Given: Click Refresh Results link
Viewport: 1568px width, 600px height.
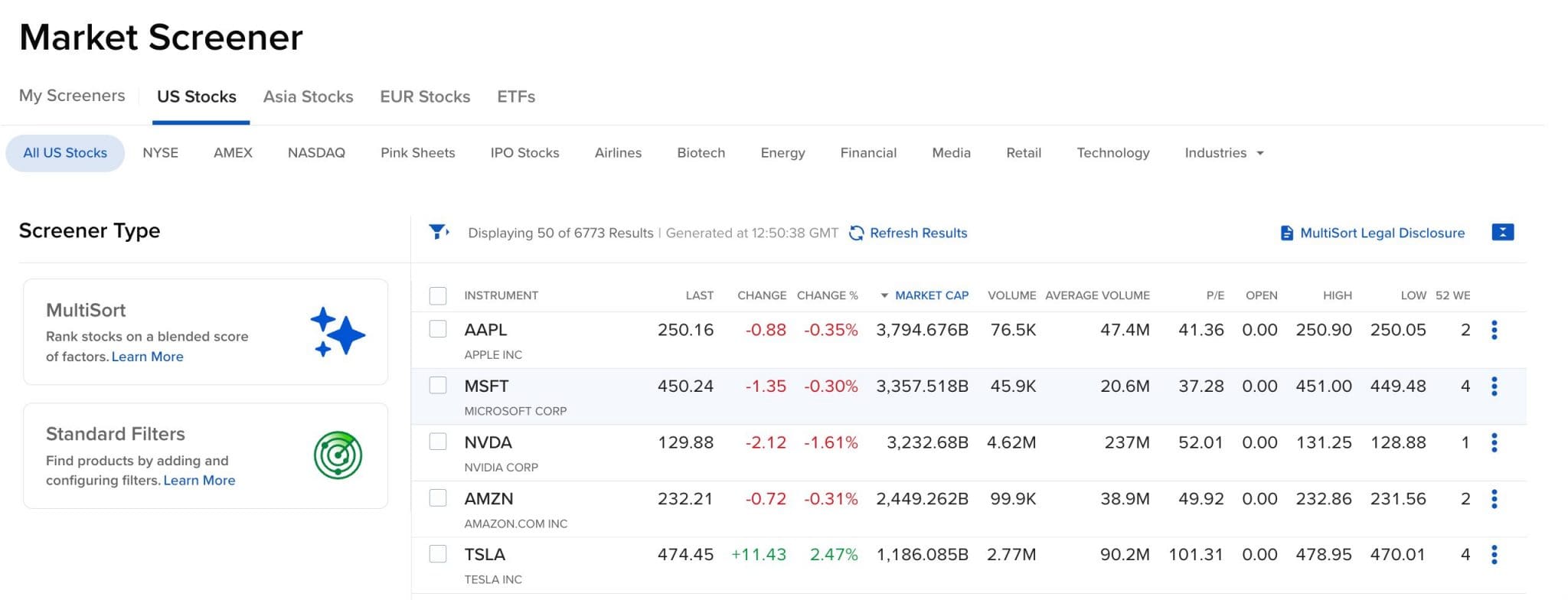Looking at the screenshot, I should tap(918, 233).
